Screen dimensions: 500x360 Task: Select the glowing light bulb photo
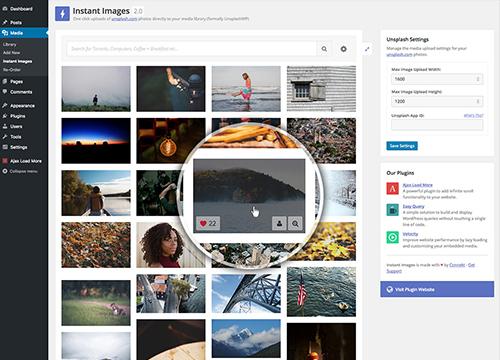point(171,141)
